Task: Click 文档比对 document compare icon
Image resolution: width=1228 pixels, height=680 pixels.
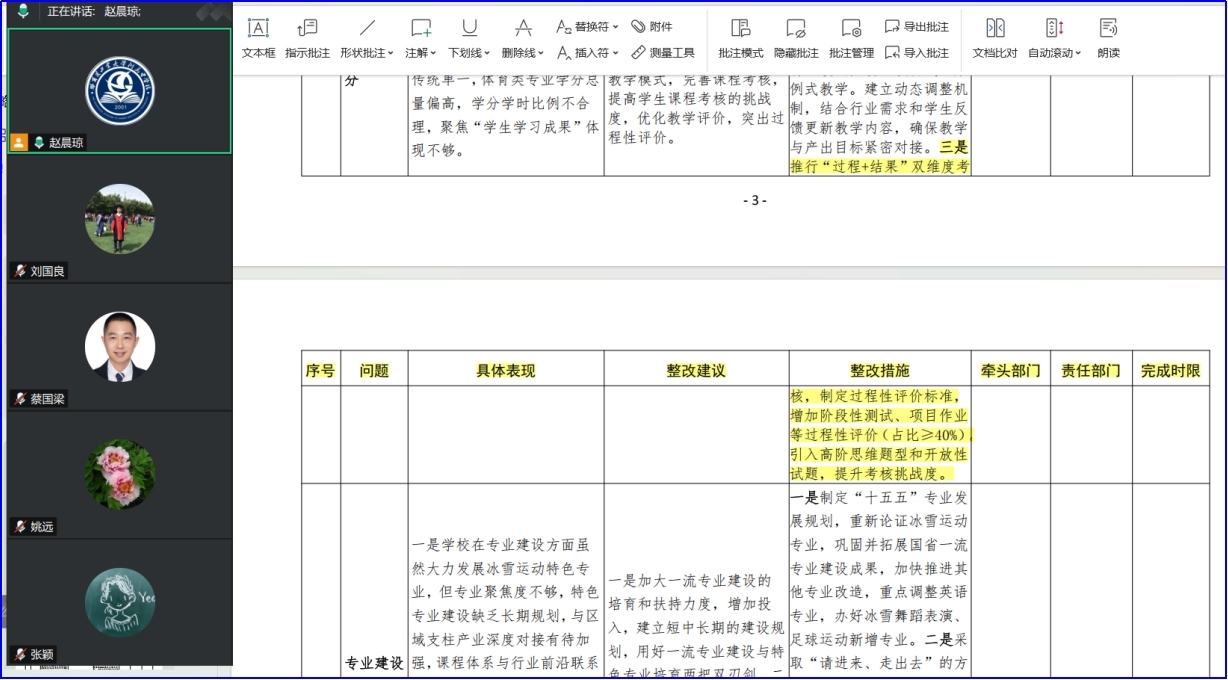Action: 994,38
